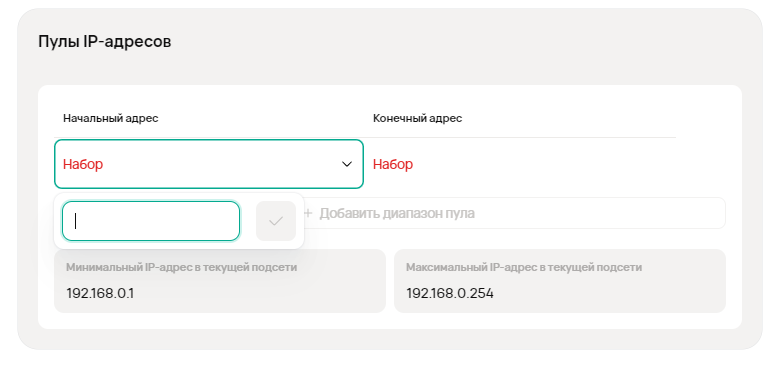Click the plus icon before Добавить диапазон пула
The height and width of the screenshot is (366, 770).
(x=308, y=213)
